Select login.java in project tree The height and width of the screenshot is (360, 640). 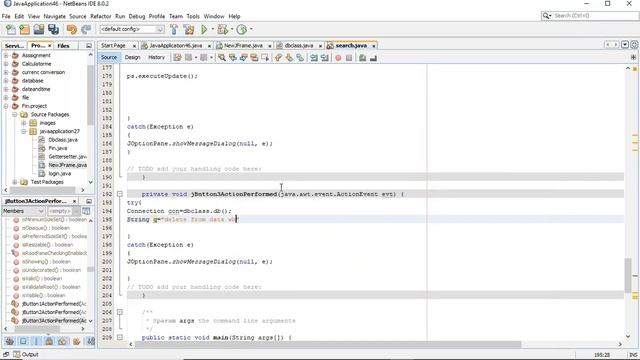(x=60, y=173)
